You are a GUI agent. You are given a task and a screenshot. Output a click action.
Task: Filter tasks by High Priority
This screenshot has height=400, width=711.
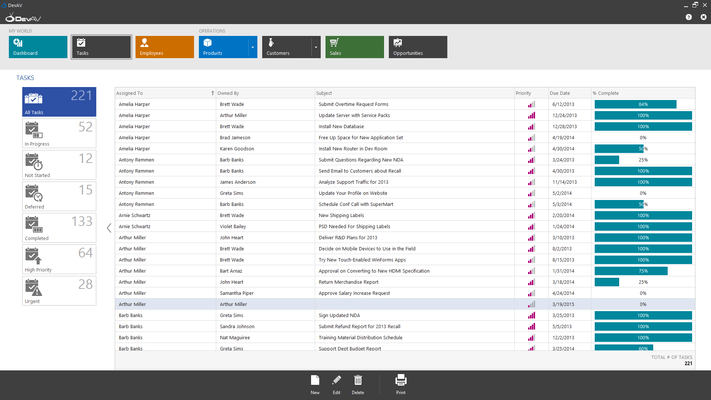tap(59, 259)
